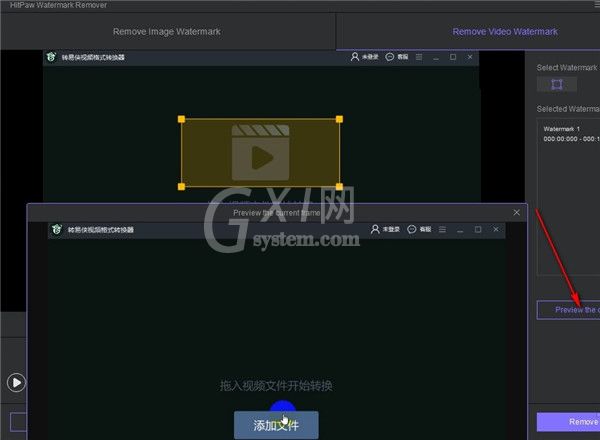Screen dimensions: 600x440
Task: Click the converter logo in upper video frame
Action: coord(51,57)
